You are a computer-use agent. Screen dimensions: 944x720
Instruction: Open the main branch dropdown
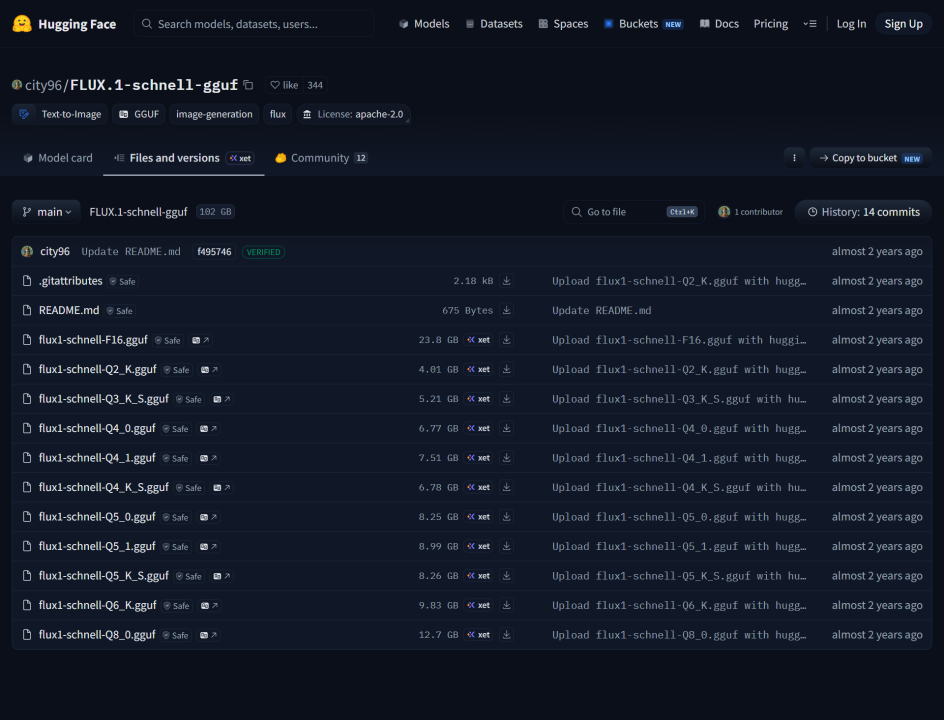pyautogui.click(x=46, y=212)
